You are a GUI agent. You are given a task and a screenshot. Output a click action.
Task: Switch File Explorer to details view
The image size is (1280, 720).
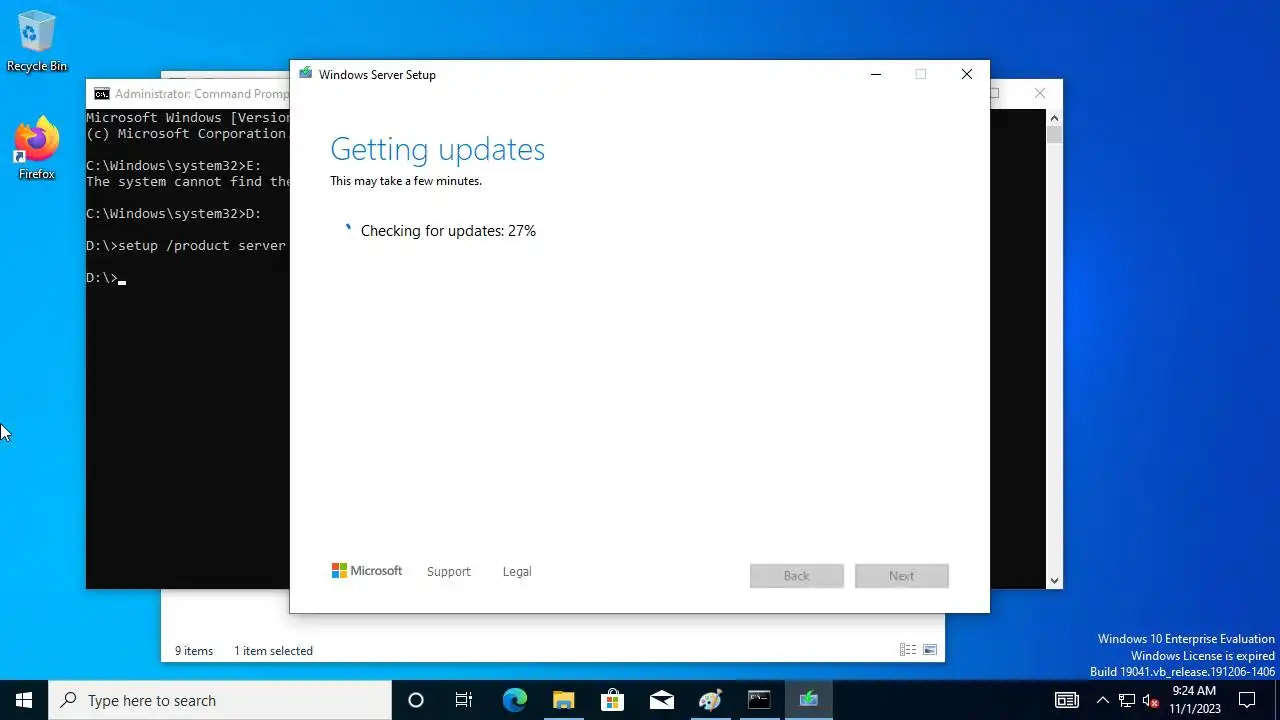coord(908,650)
